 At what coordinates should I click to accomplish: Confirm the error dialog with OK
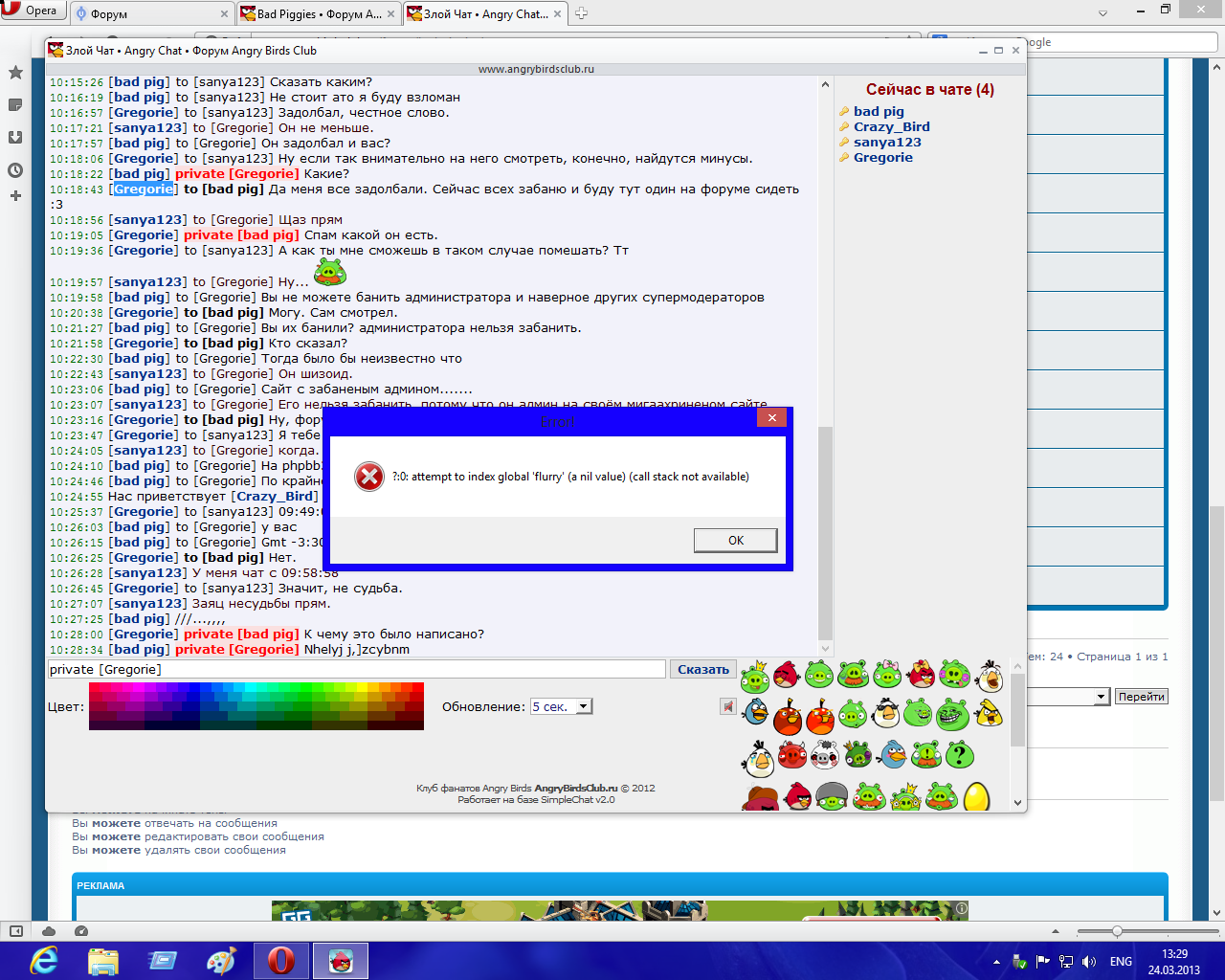click(735, 540)
